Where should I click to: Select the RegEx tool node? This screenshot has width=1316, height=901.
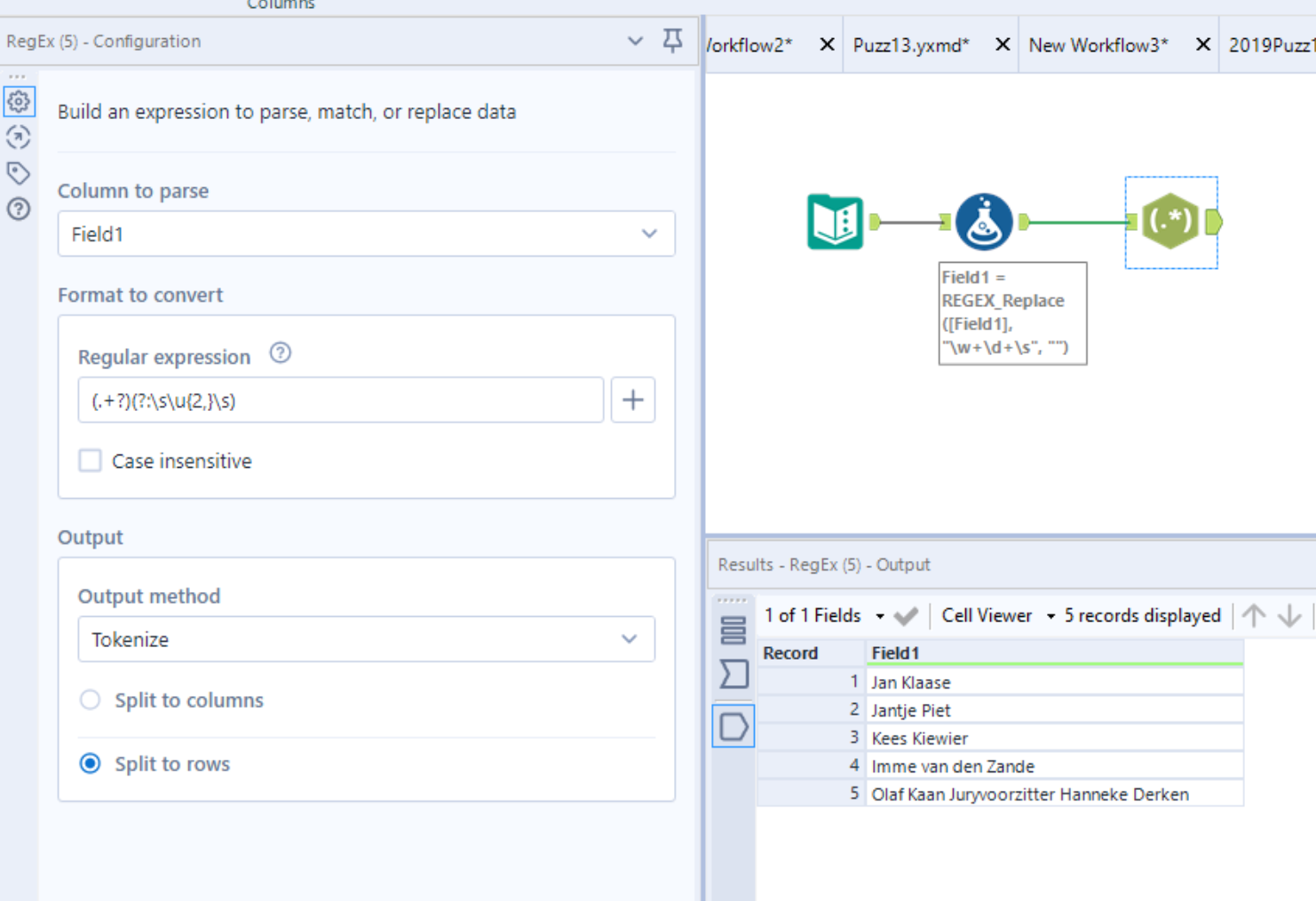click(1170, 222)
